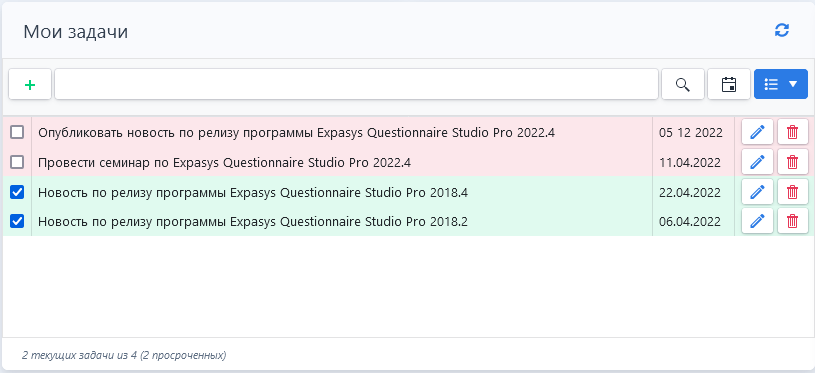Delete the Провести семинар task

coord(793,163)
